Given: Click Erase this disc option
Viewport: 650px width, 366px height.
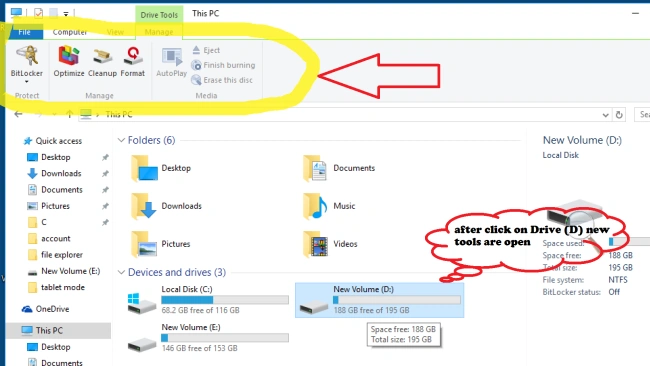Looking at the screenshot, I should click(x=222, y=80).
